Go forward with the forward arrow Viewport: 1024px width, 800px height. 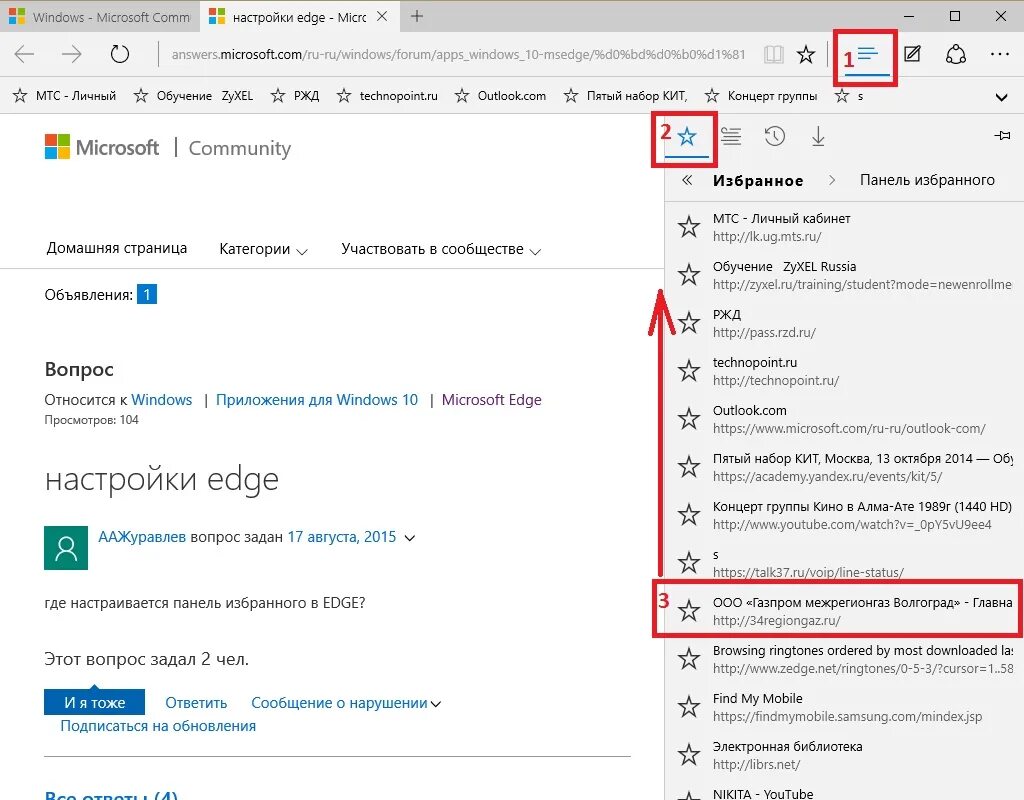click(x=71, y=54)
